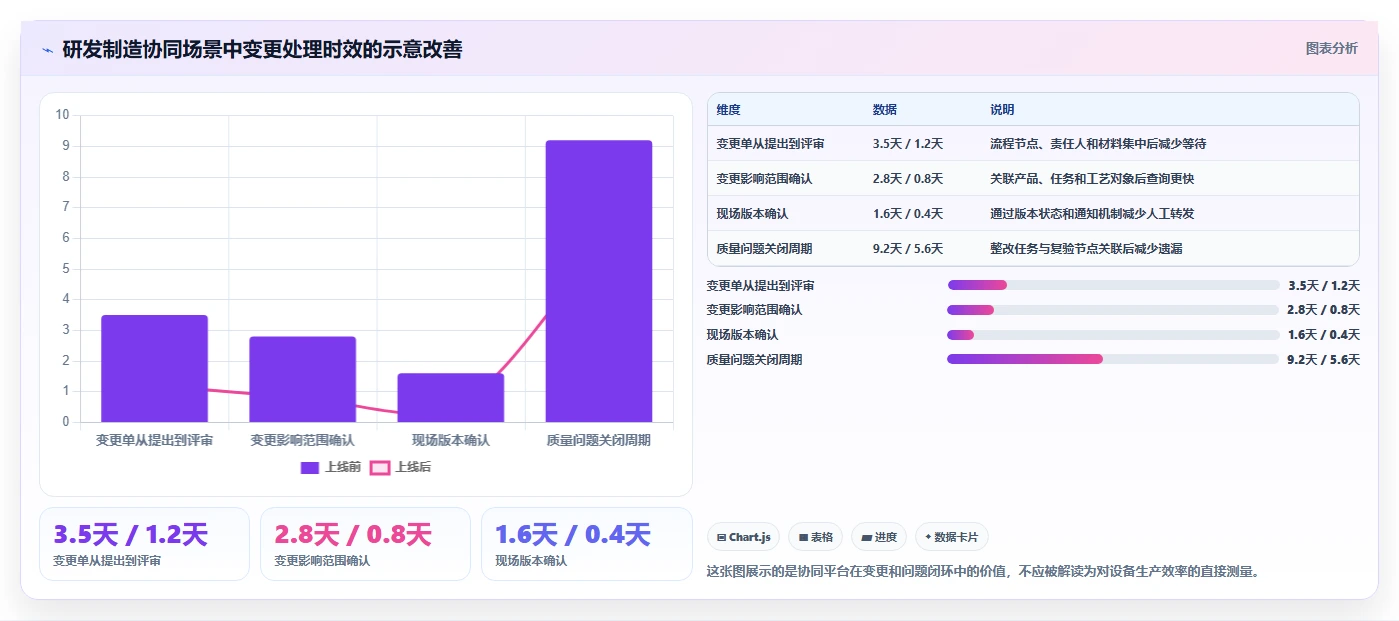Click the purple 上线前 legend swatch

pos(310,467)
